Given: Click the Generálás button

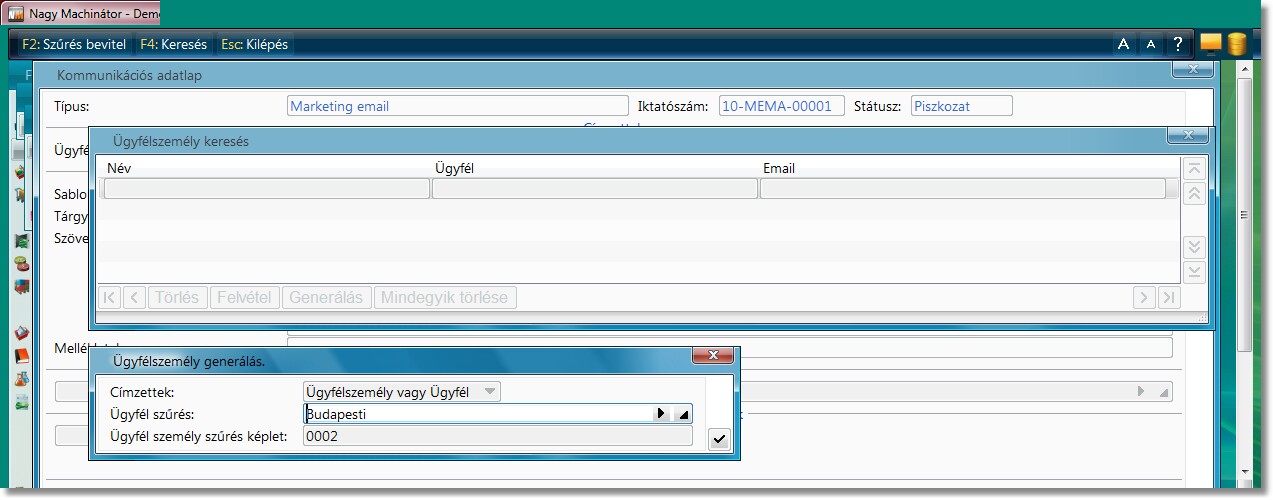Looking at the screenshot, I should click(x=326, y=297).
